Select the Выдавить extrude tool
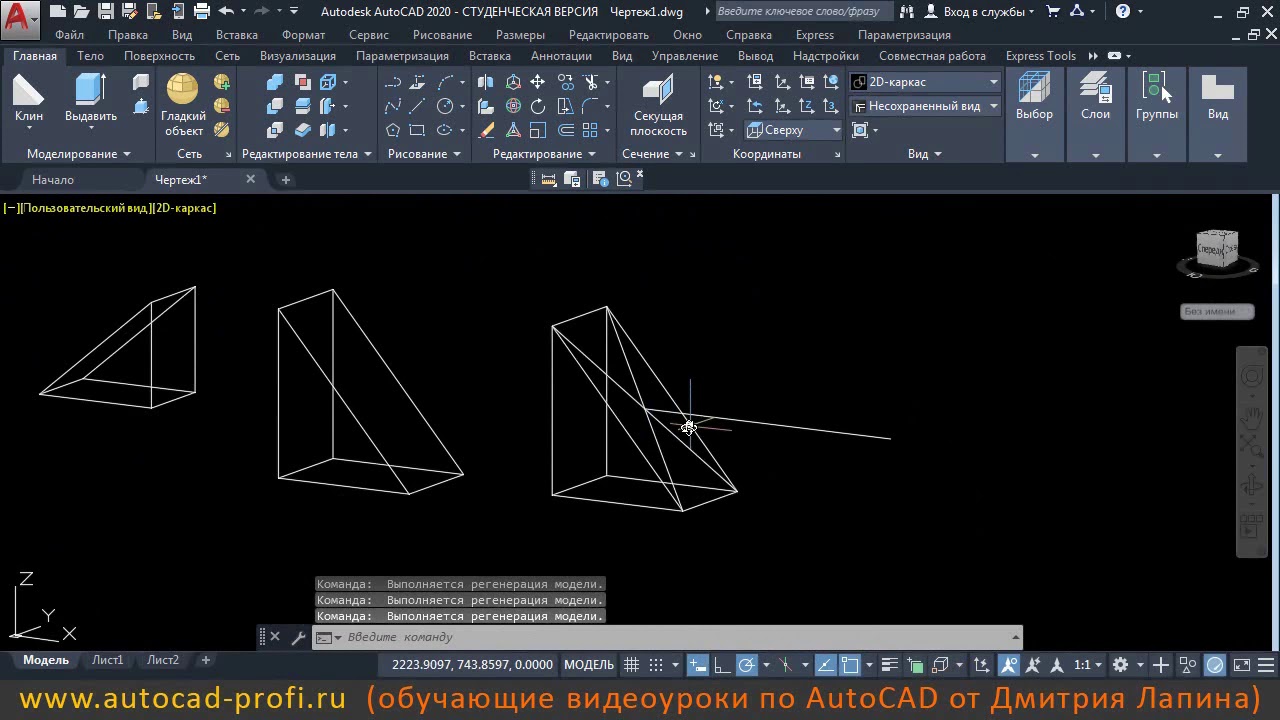Screen dimensions: 1280x720 (x=90, y=99)
